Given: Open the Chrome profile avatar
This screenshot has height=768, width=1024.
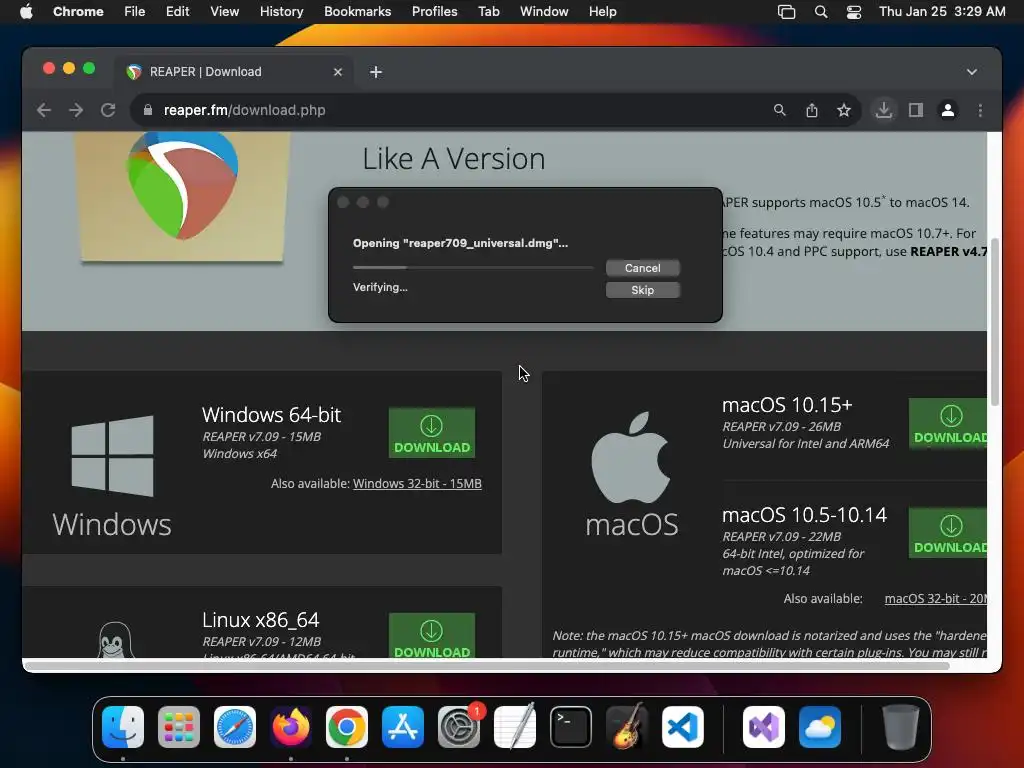Looking at the screenshot, I should pyautogui.click(x=948, y=110).
